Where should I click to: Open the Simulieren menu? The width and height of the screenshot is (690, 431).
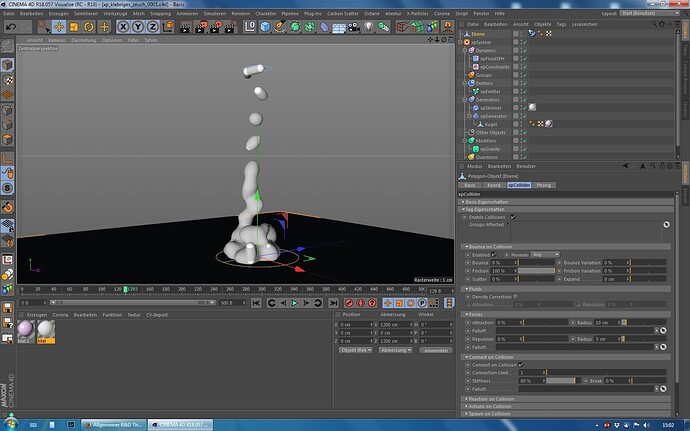click(214, 14)
